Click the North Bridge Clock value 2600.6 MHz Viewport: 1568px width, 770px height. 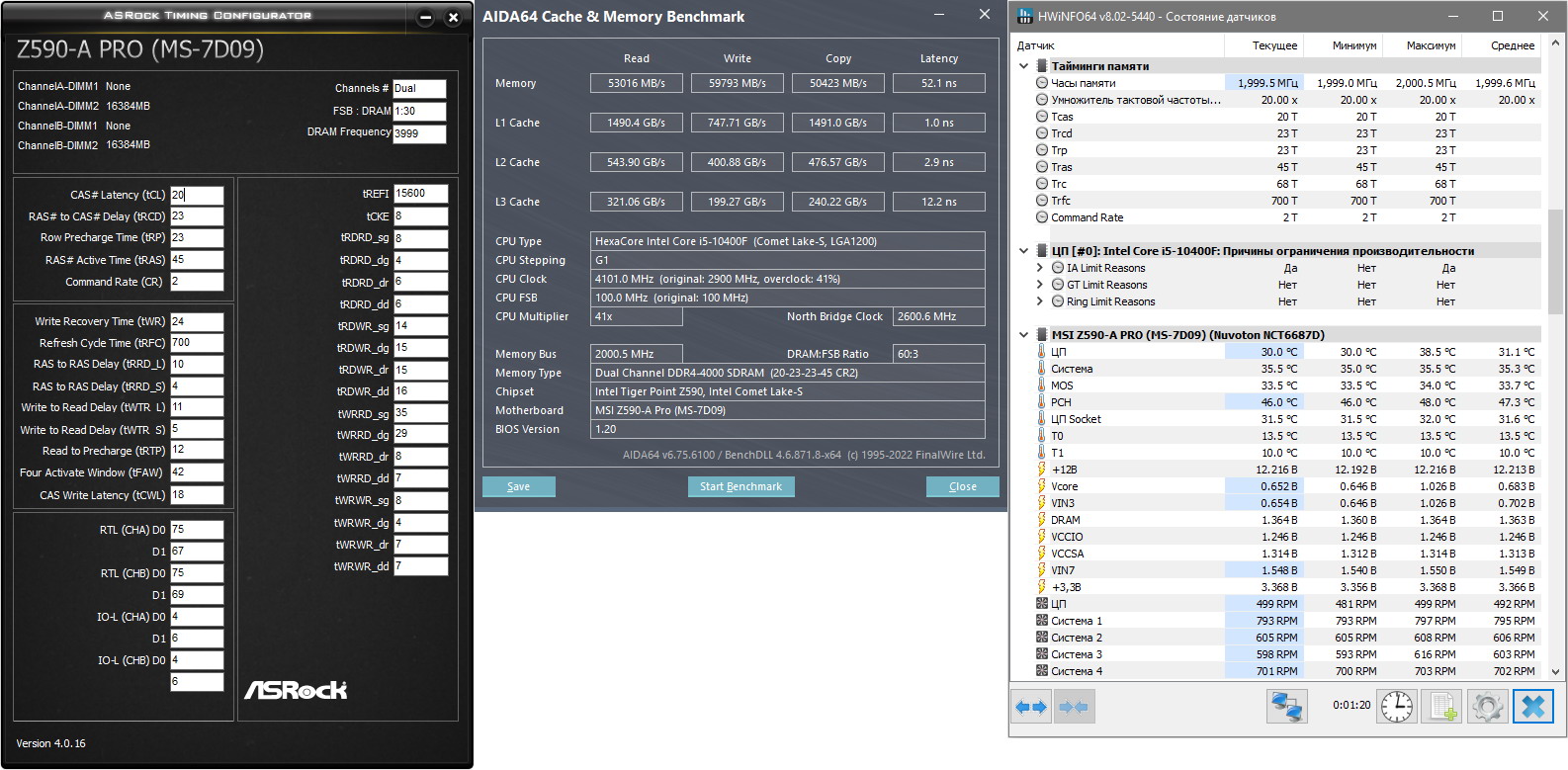(x=939, y=316)
